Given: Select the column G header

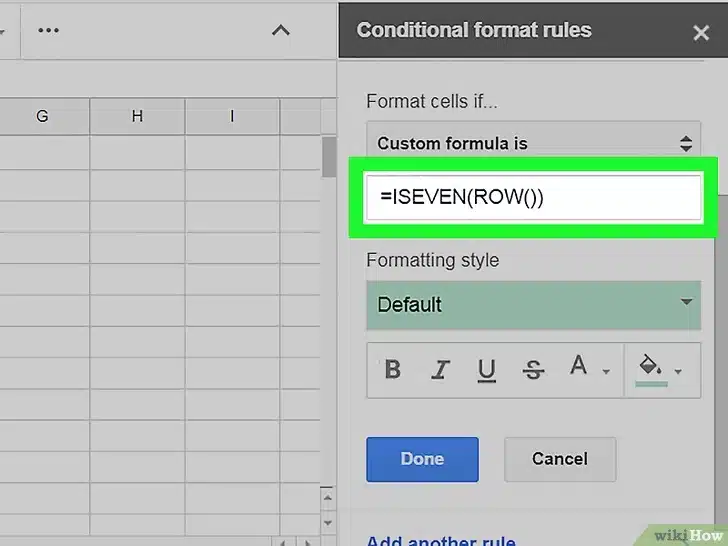Looking at the screenshot, I should tap(42, 116).
